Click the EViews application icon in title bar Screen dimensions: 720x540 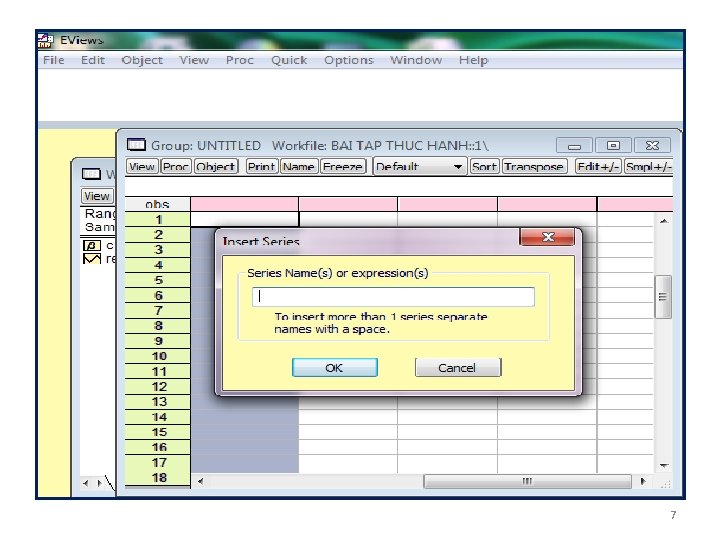pyautogui.click(x=45, y=40)
